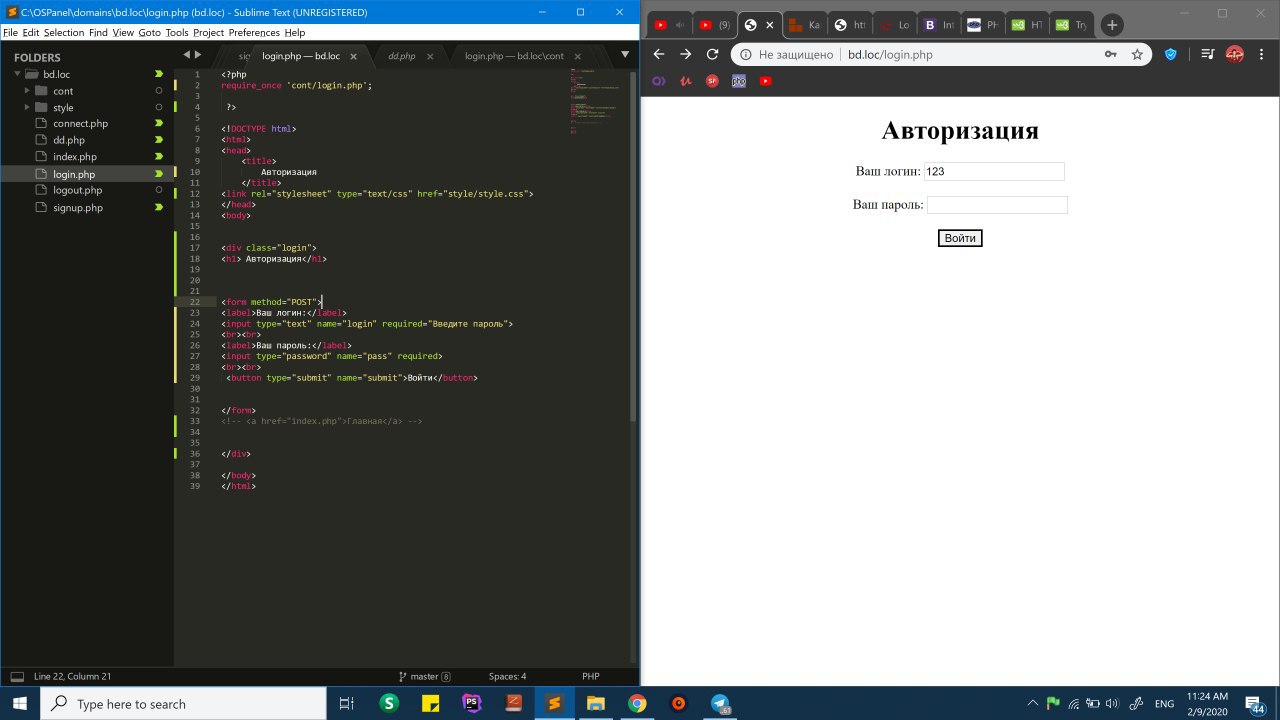The width and height of the screenshot is (1280, 720).
Task: Click the YouTube bookmark icon
Action: click(x=765, y=81)
